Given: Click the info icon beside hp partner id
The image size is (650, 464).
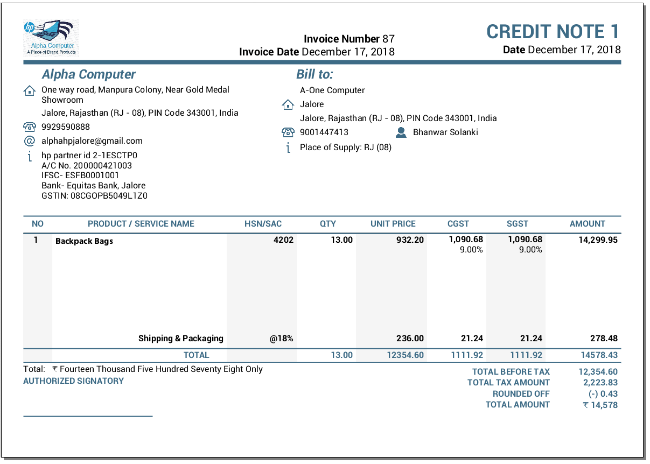Looking at the screenshot, I should coord(29,157).
